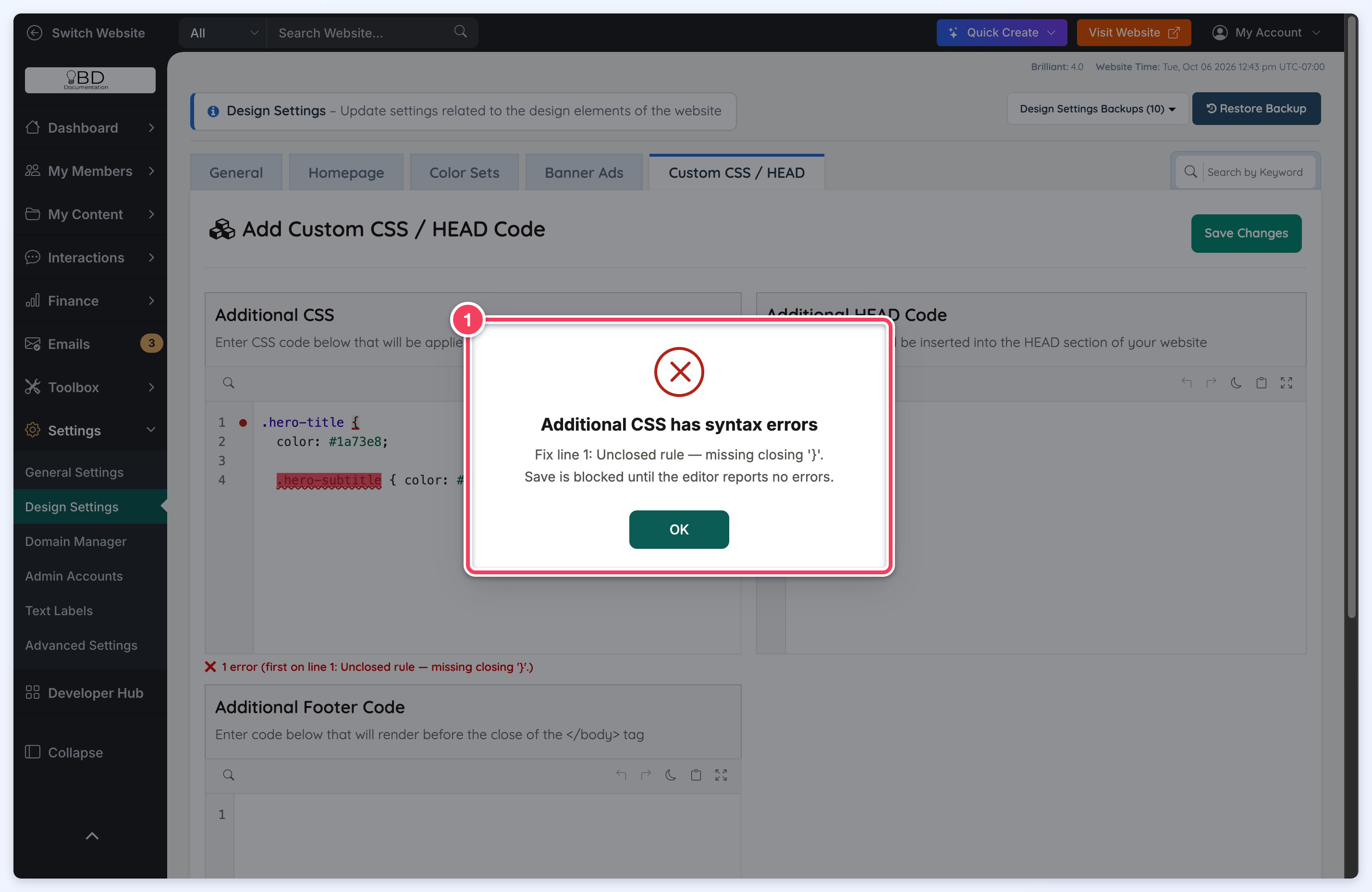Expand the My Members sidebar menu

coord(90,171)
